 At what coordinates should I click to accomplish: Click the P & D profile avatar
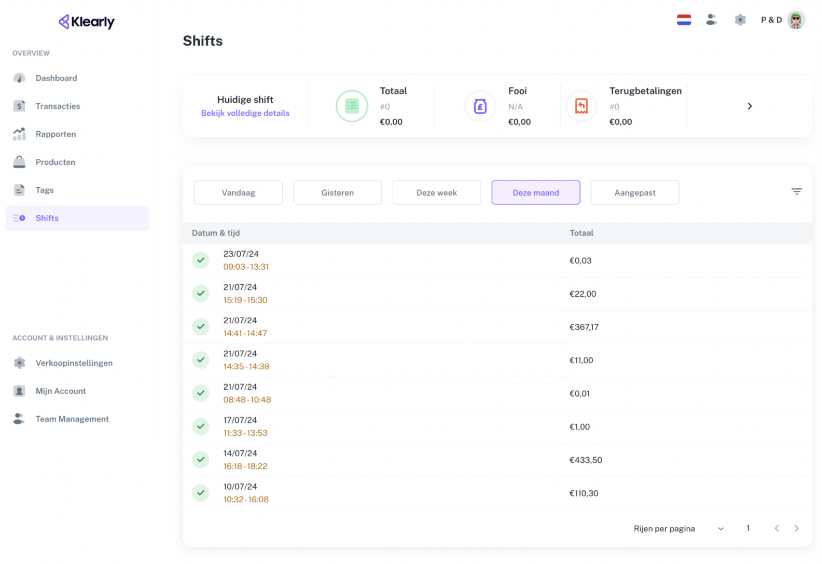coord(796,20)
